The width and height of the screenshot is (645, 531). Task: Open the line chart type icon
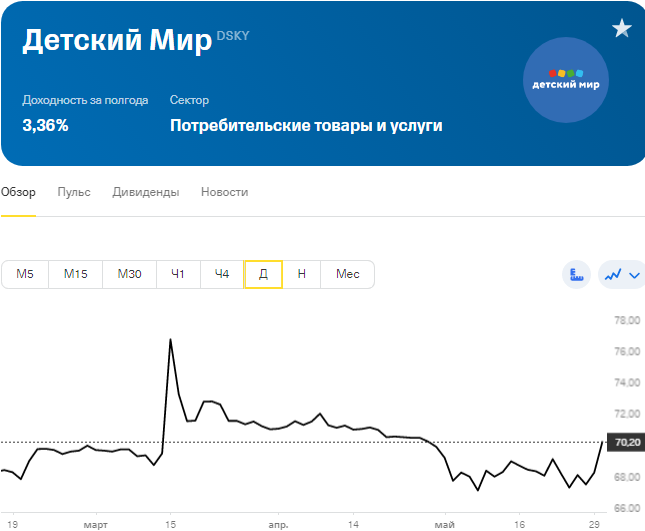613,274
